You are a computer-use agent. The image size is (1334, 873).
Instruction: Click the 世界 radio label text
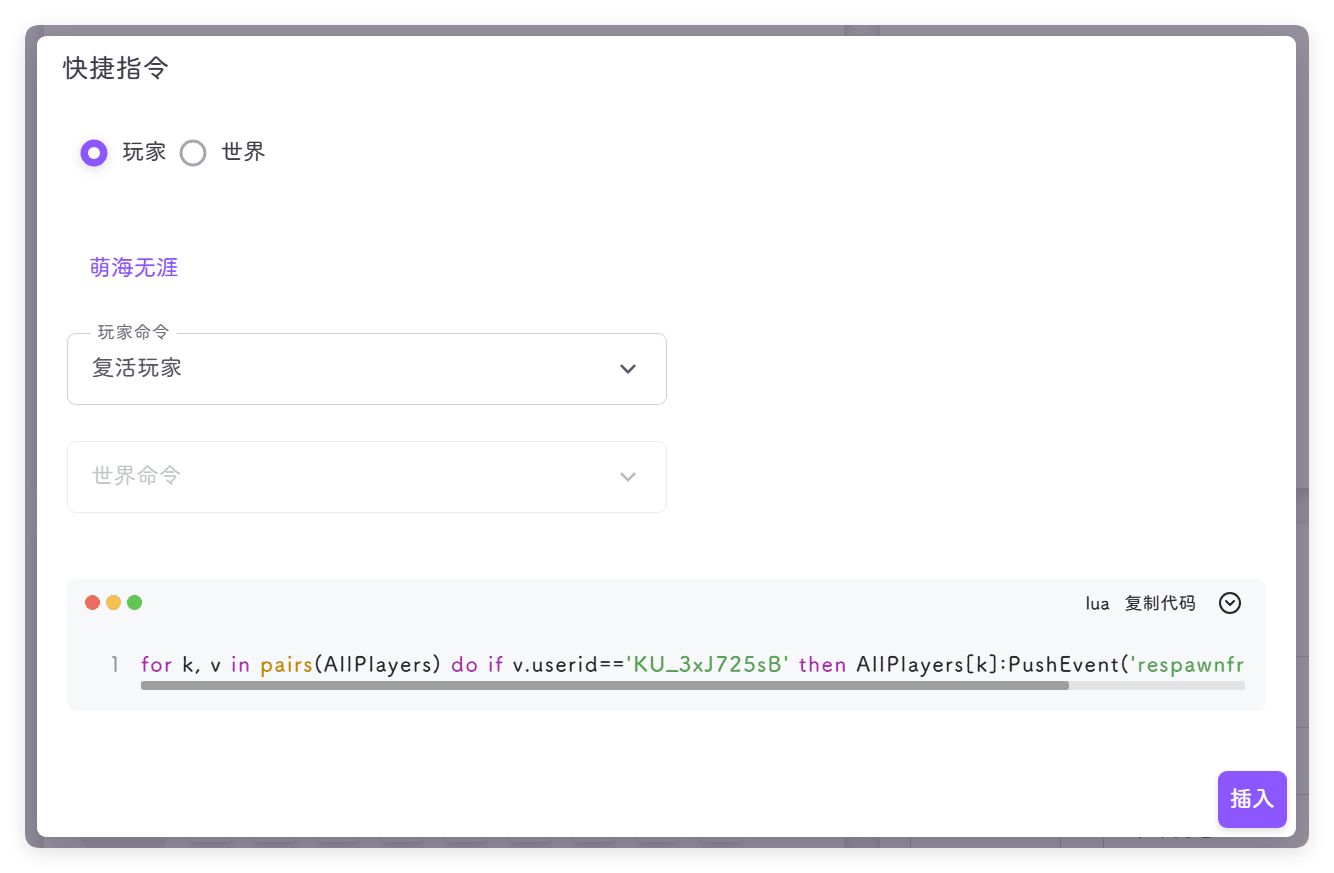tap(243, 152)
